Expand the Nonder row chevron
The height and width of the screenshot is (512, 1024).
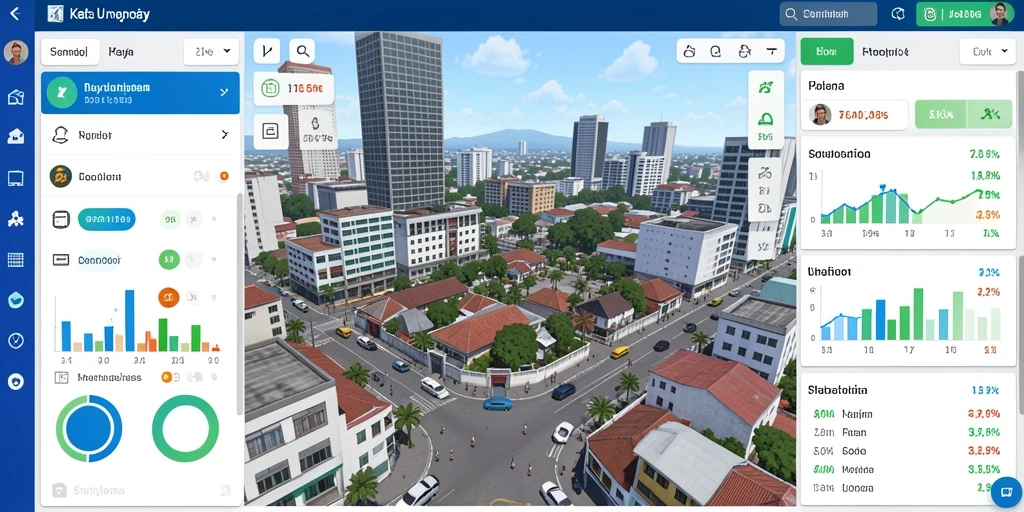pyautogui.click(x=224, y=135)
